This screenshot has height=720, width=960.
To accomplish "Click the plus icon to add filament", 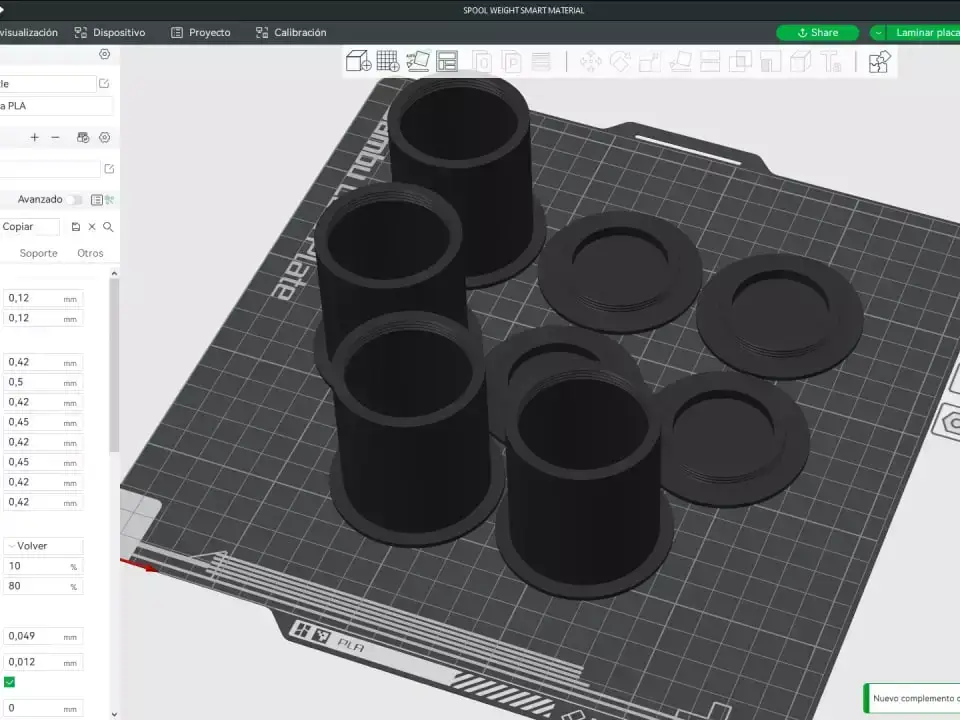I will [x=34, y=137].
